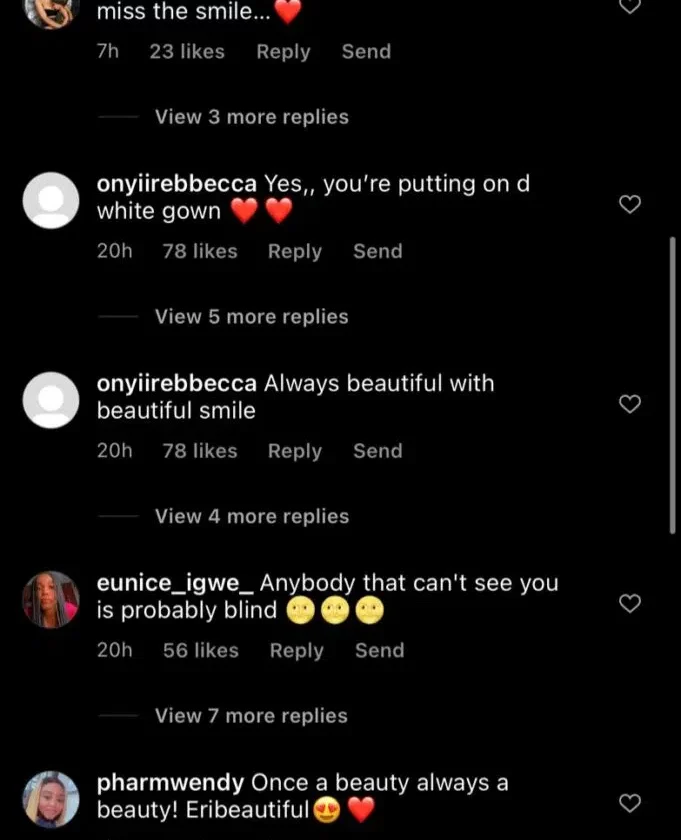Reply to eunice_igwe_'s comment
Viewport: 681px width, 840px height.
[296, 651]
